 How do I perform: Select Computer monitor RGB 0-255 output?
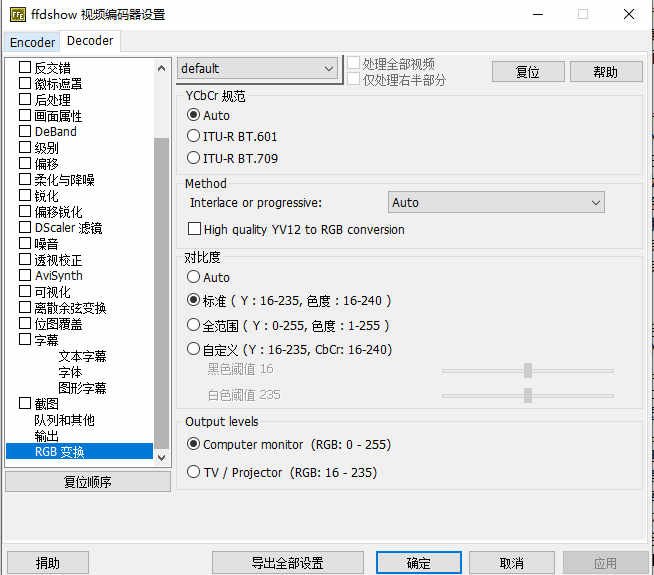[x=193, y=444]
